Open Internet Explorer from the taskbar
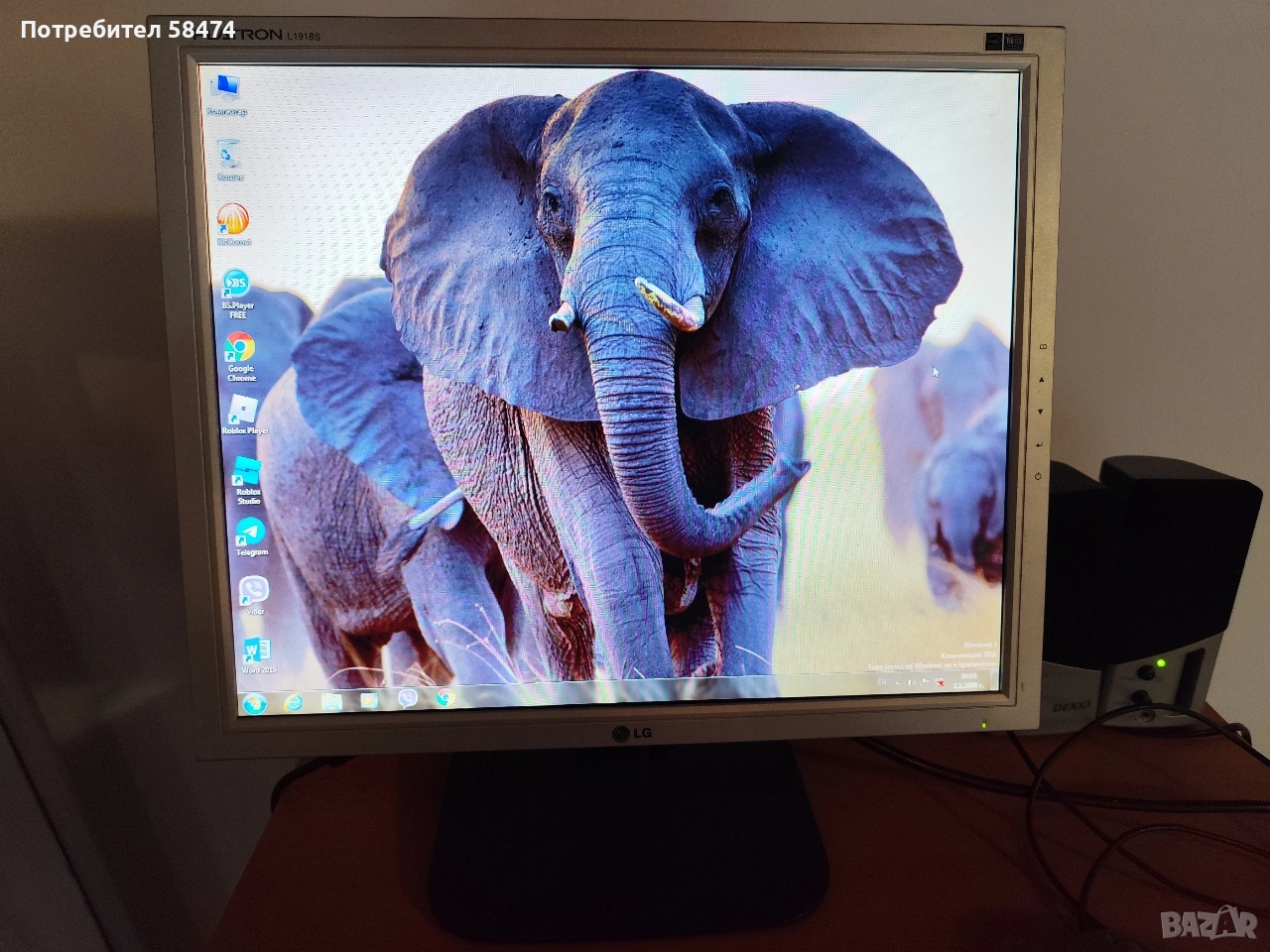The image size is (1270, 952). click(x=294, y=702)
